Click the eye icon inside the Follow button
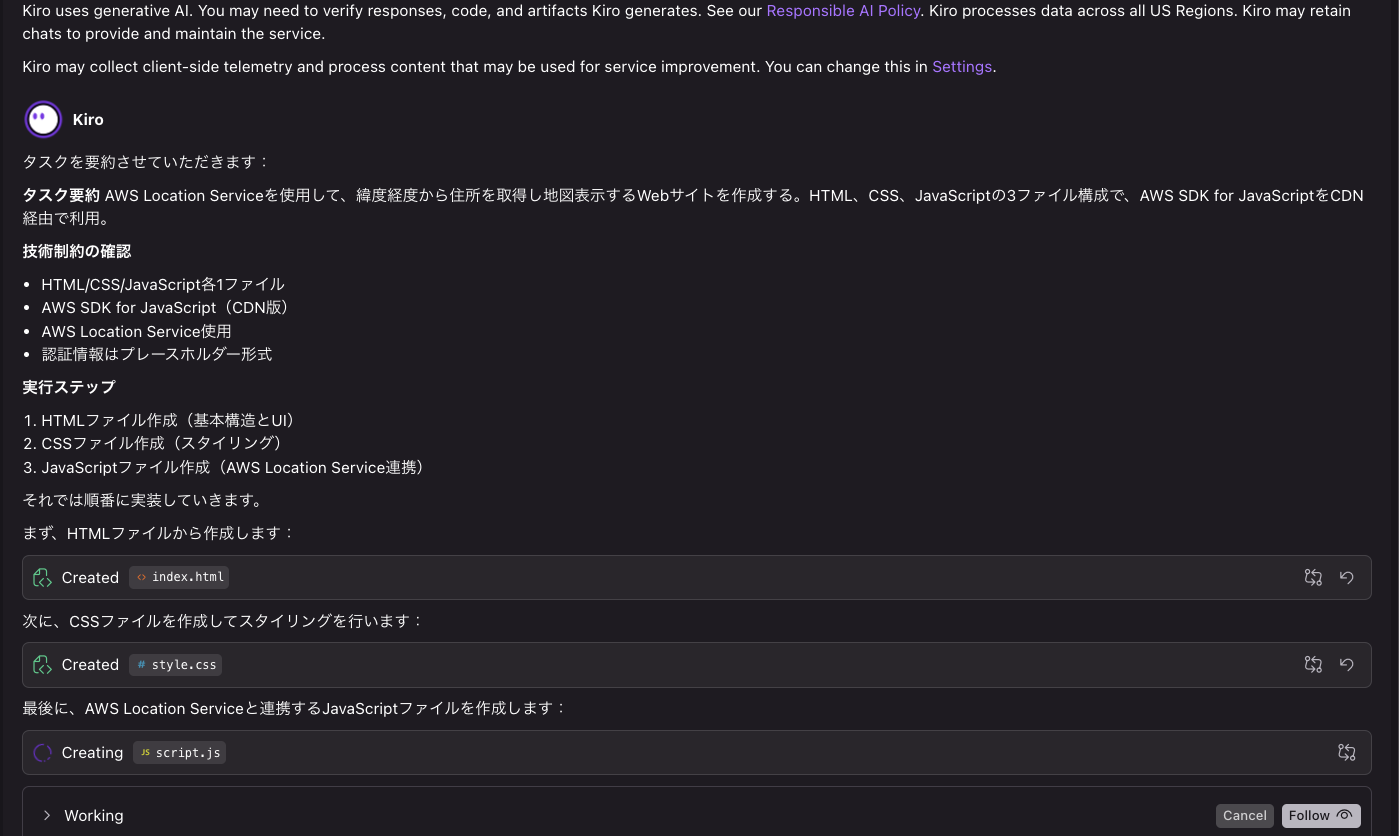Viewport: 1399px width, 836px height. [1344, 815]
